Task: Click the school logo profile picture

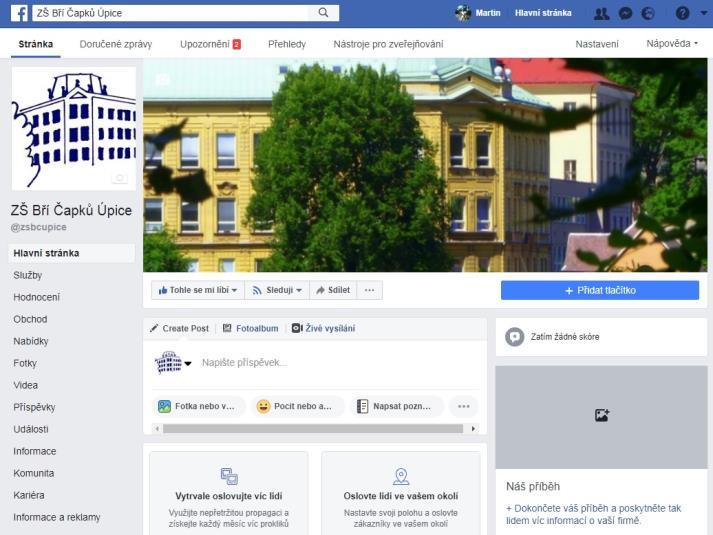Action: pyautogui.click(x=74, y=129)
